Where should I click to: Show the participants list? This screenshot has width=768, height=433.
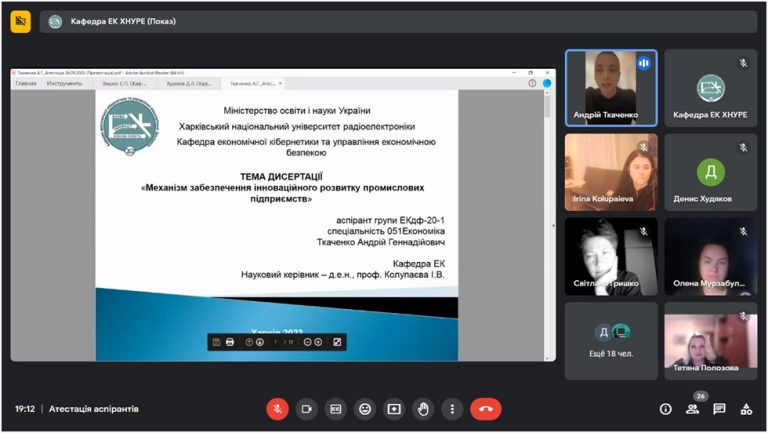(693, 409)
